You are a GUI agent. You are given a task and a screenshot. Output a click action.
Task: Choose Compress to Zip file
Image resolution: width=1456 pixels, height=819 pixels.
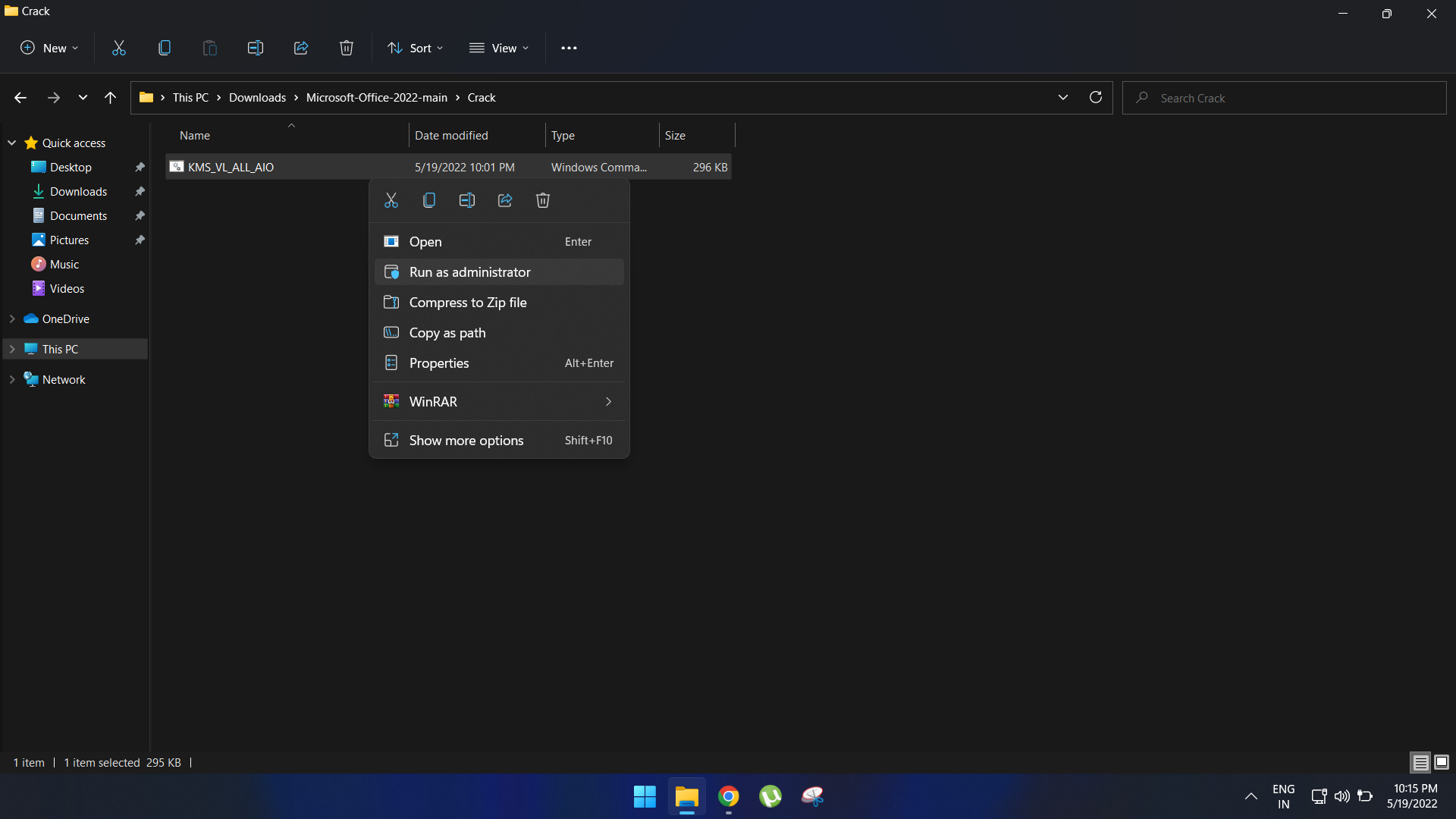point(499,302)
